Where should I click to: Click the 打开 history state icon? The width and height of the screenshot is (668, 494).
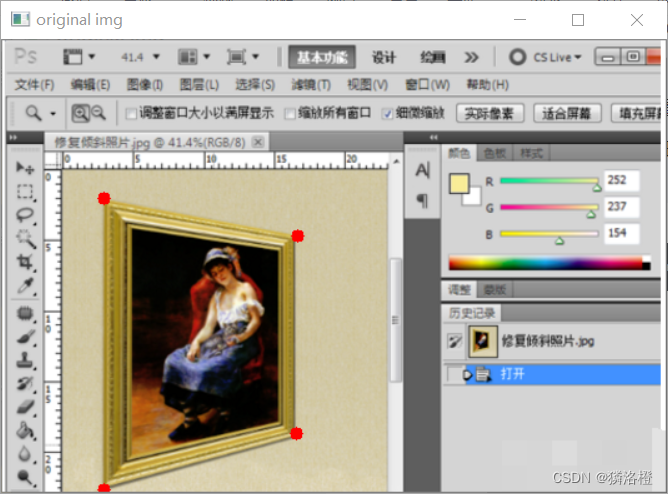pos(483,375)
